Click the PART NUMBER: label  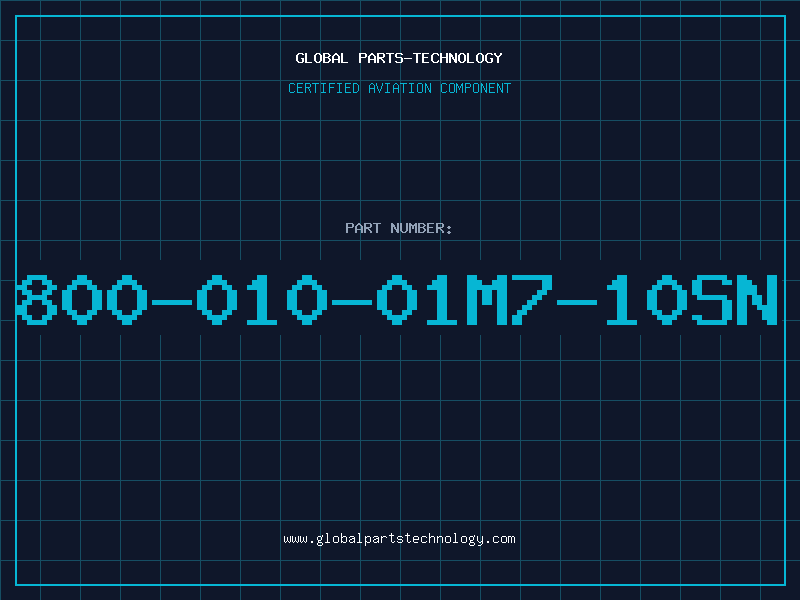coord(399,228)
